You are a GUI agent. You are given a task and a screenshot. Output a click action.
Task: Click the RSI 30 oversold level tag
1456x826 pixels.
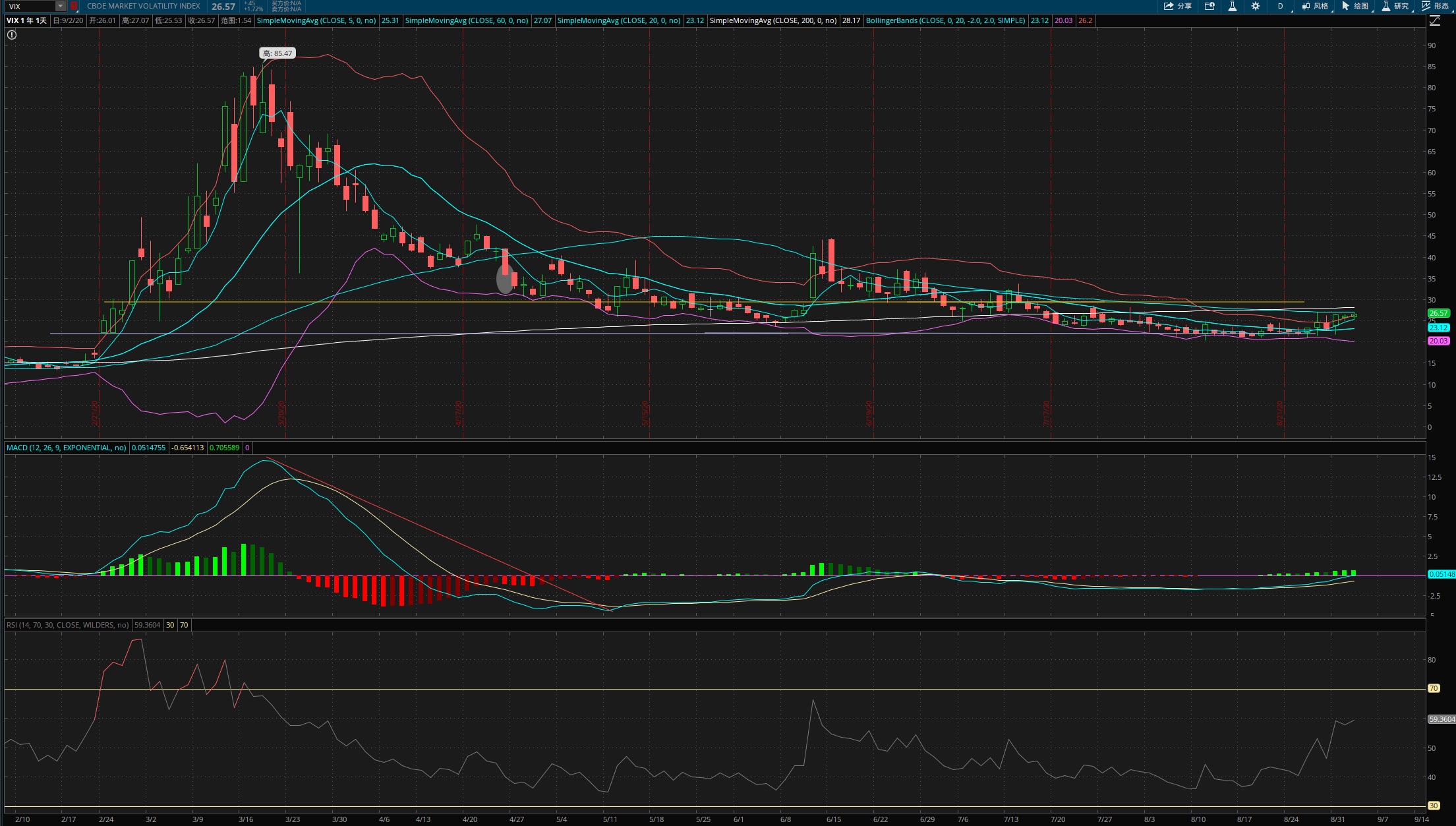point(1434,806)
